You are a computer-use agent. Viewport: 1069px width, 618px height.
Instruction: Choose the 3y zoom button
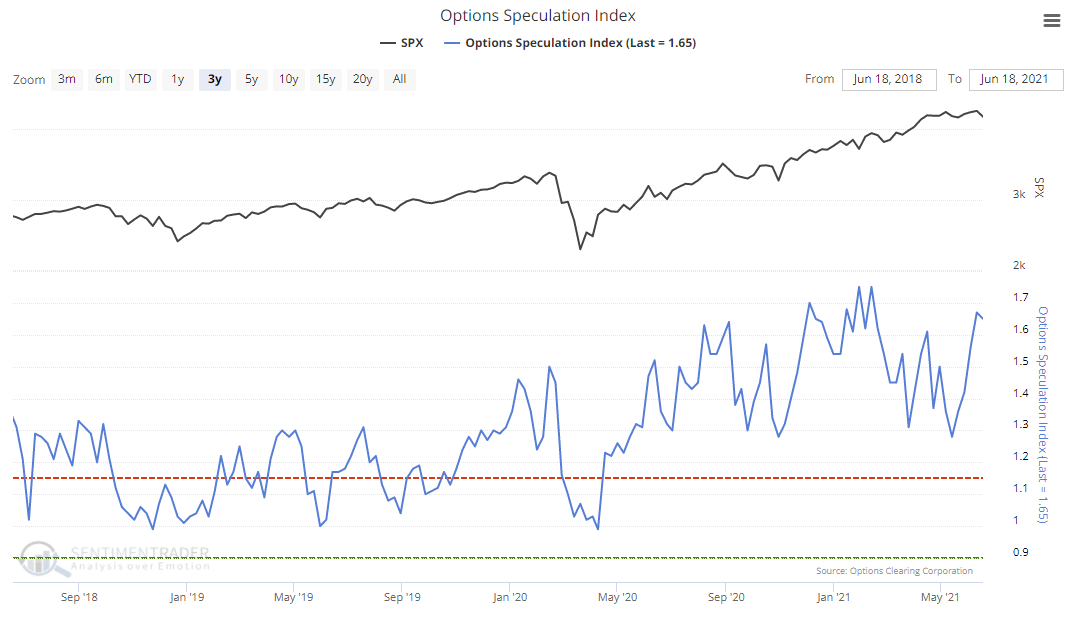[215, 79]
